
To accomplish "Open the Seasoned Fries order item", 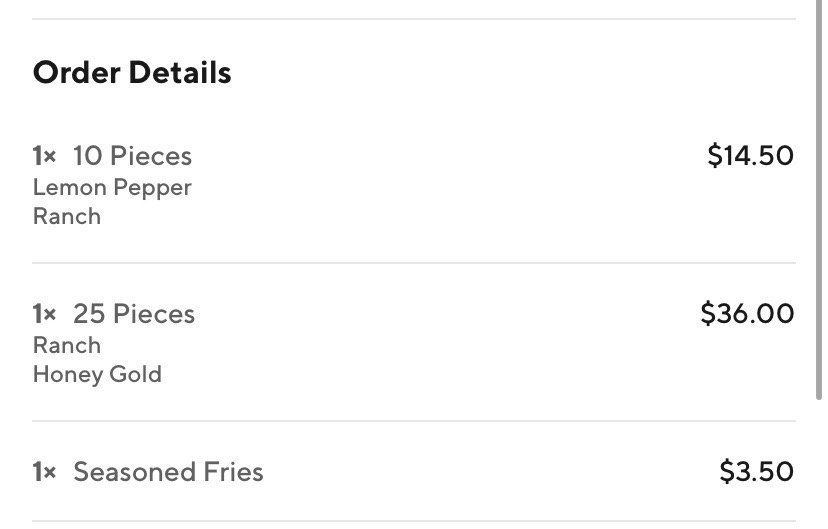I will pyautogui.click(x=168, y=472).
